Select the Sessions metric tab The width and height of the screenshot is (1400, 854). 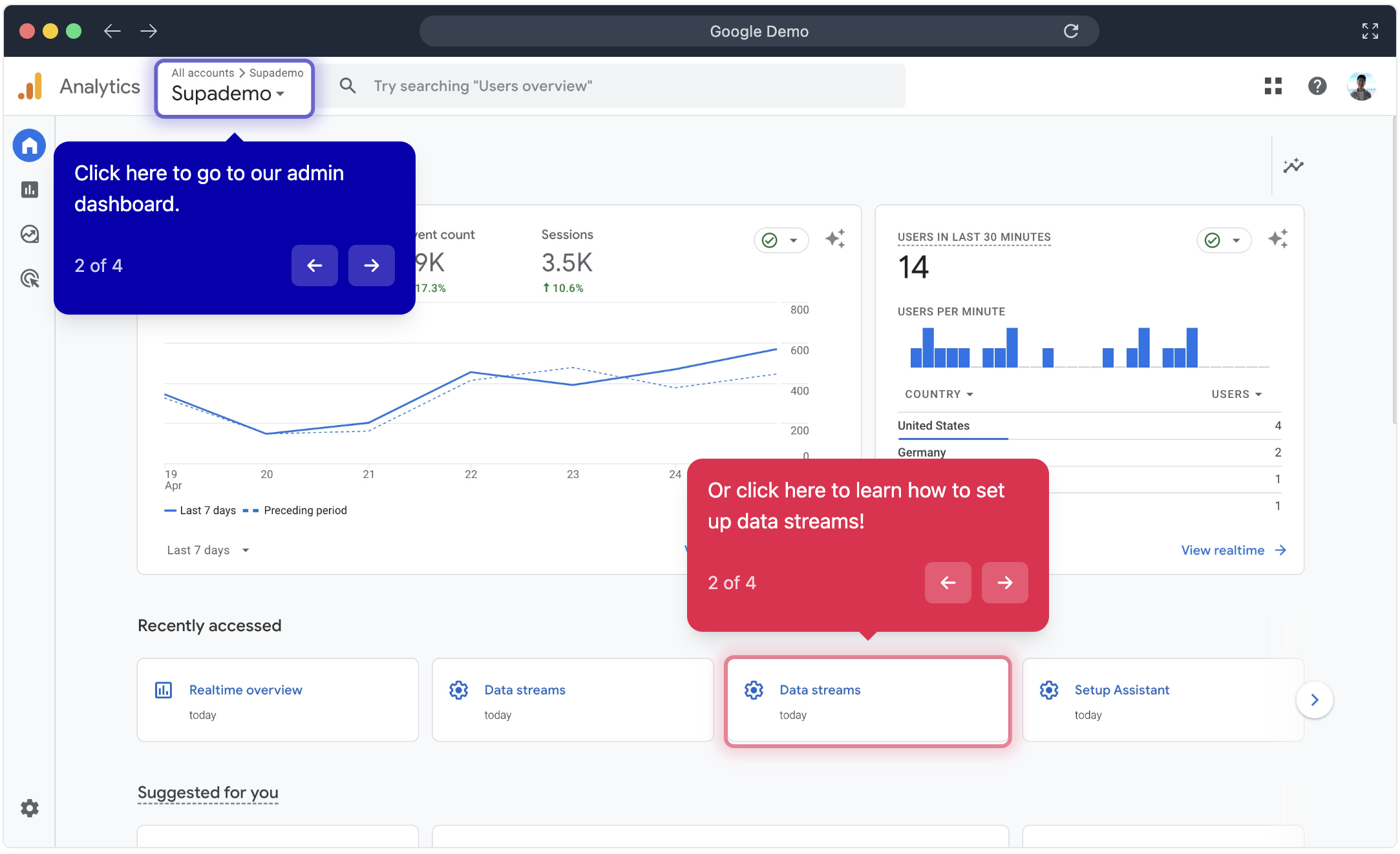coord(567,261)
